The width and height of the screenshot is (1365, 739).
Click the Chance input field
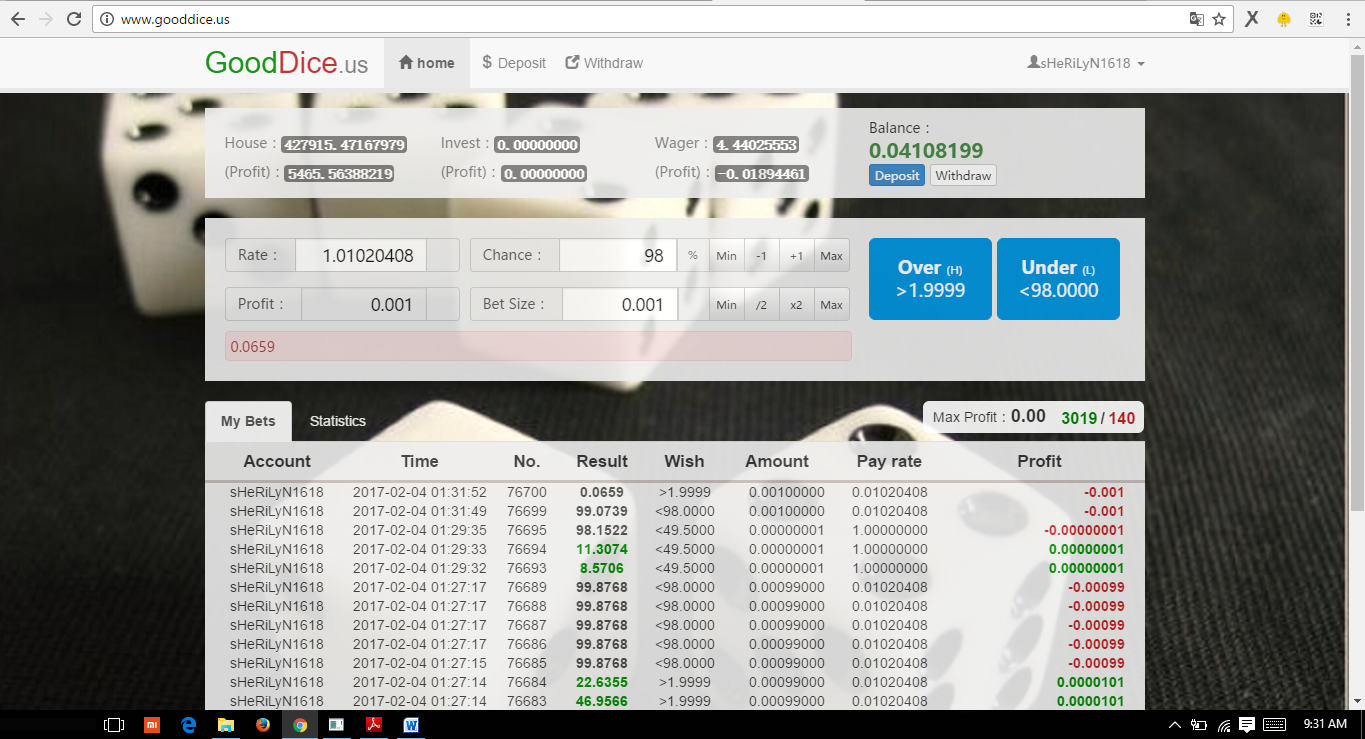pos(617,255)
